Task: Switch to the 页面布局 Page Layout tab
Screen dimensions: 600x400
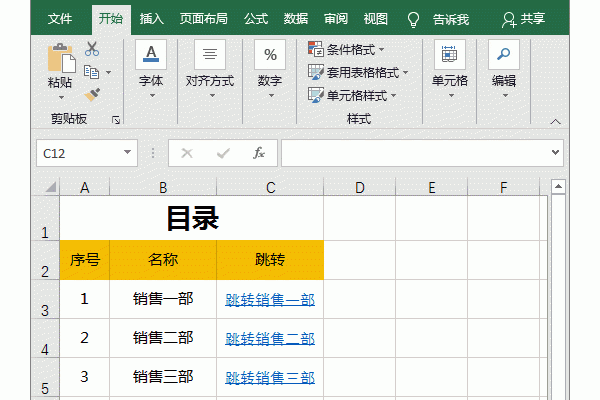Action: 204,19
